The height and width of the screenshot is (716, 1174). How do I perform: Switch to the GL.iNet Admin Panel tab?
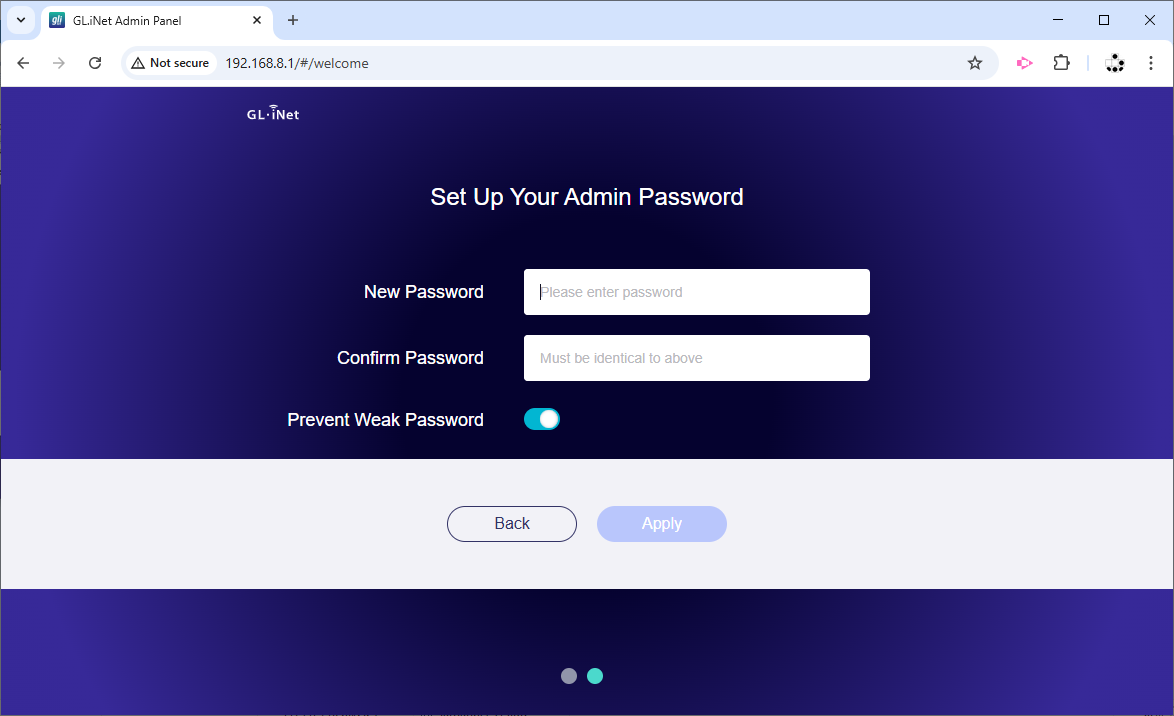click(150, 20)
